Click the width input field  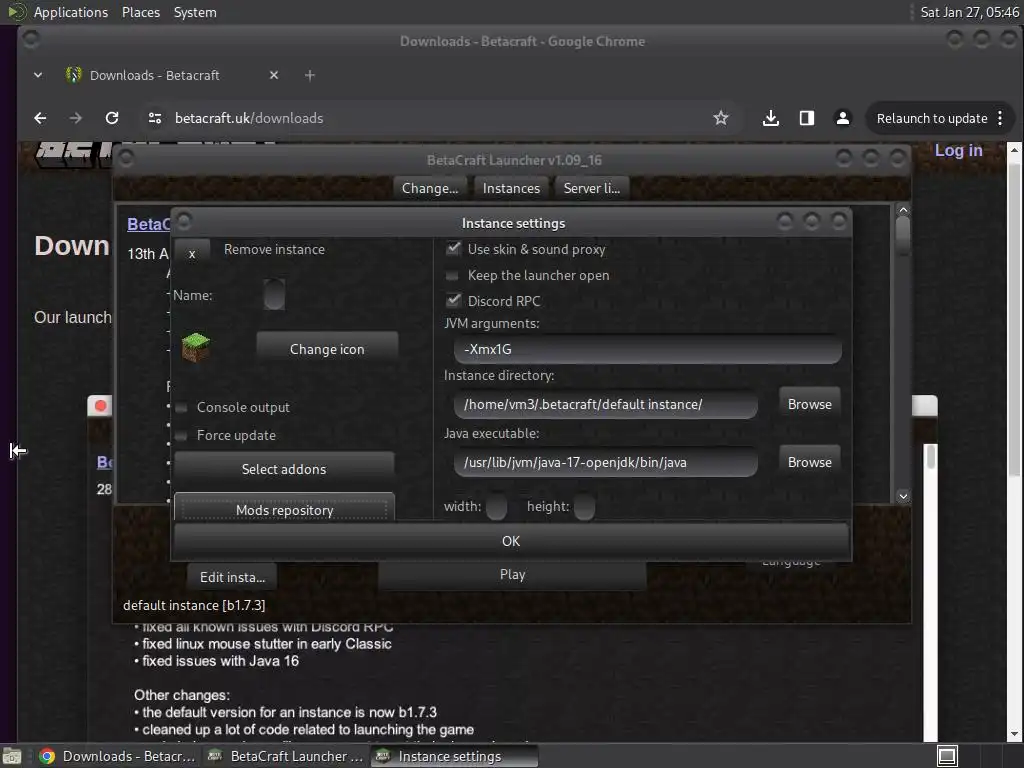(x=496, y=507)
